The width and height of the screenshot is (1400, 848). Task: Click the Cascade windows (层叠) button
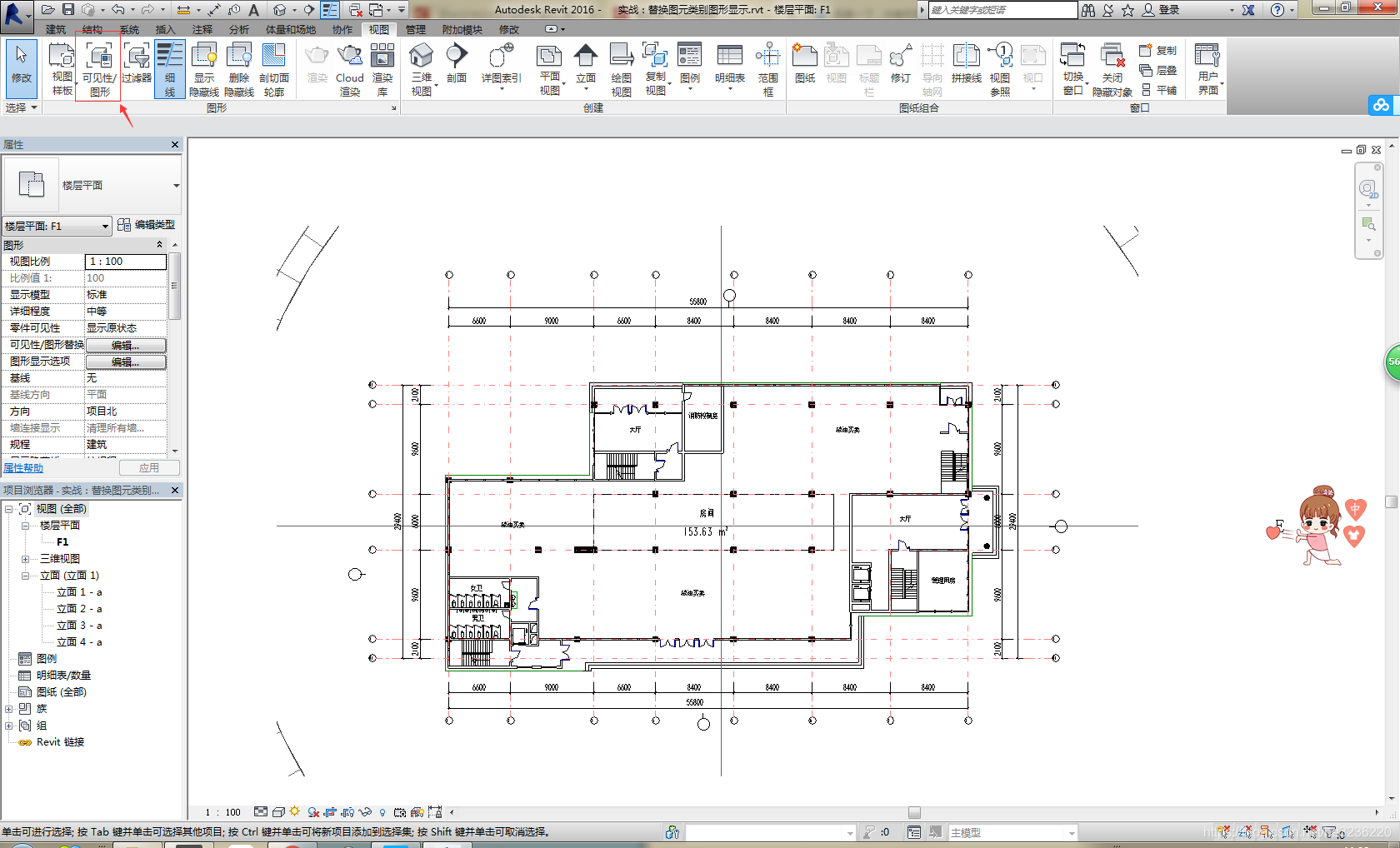pos(1158,70)
